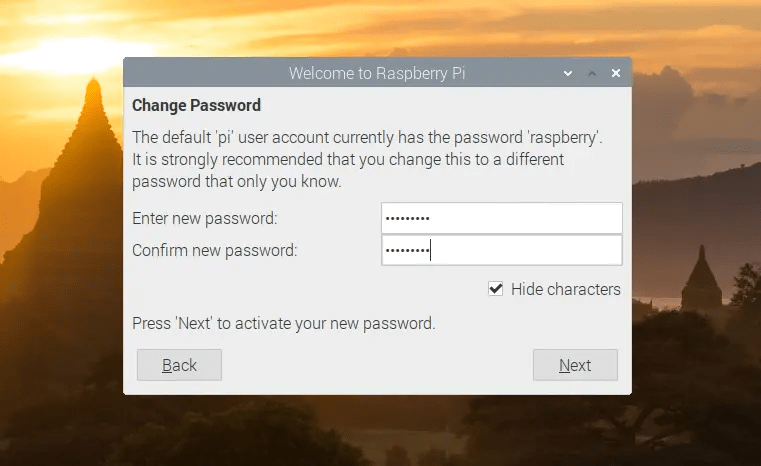Image resolution: width=761 pixels, height=466 pixels.
Task: Click the 'Welcome to Raspberry Pi' title bar
Action: 376,74
